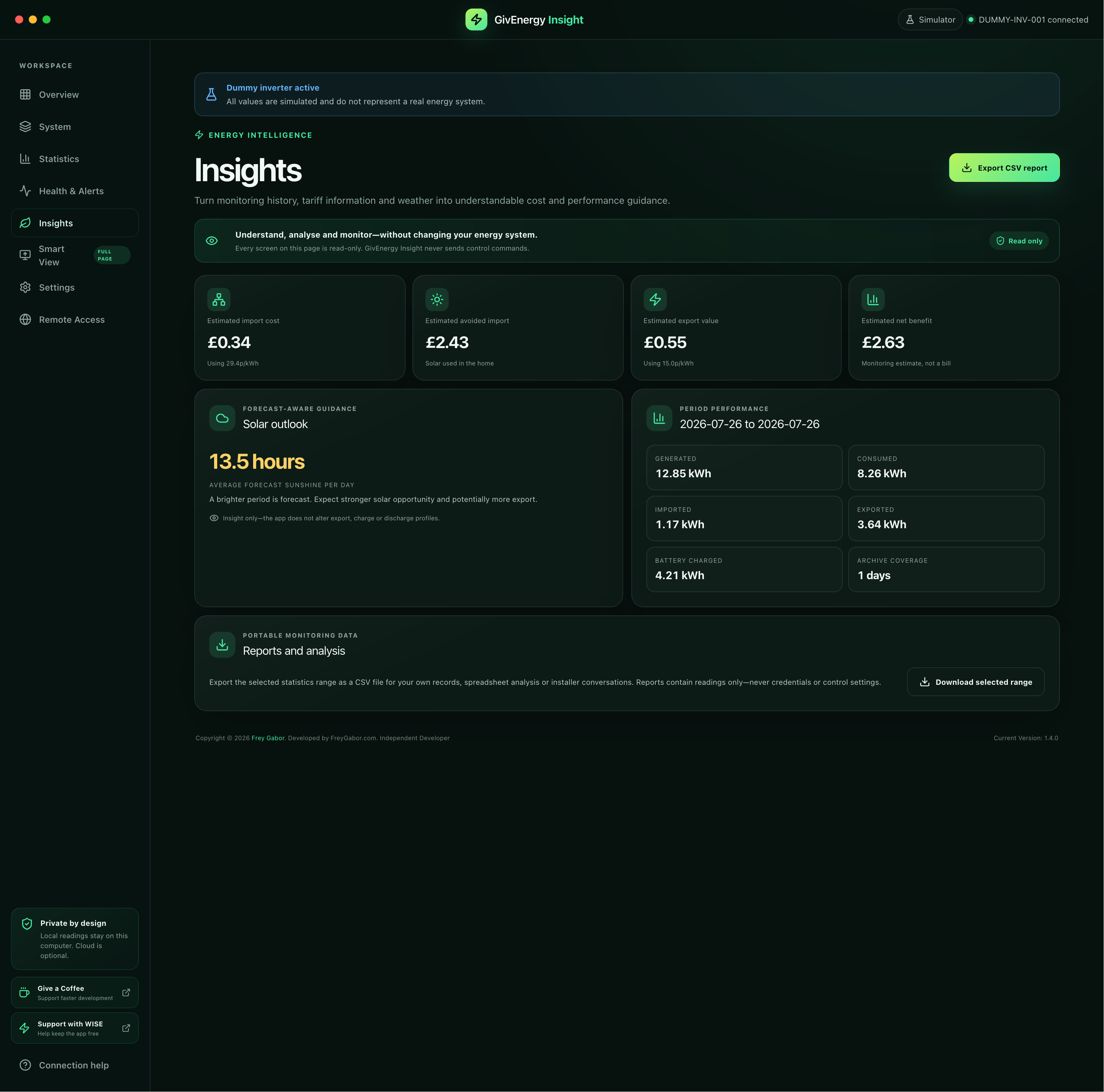Go to the System section
The image size is (1104, 1092).
click(75, 127)
